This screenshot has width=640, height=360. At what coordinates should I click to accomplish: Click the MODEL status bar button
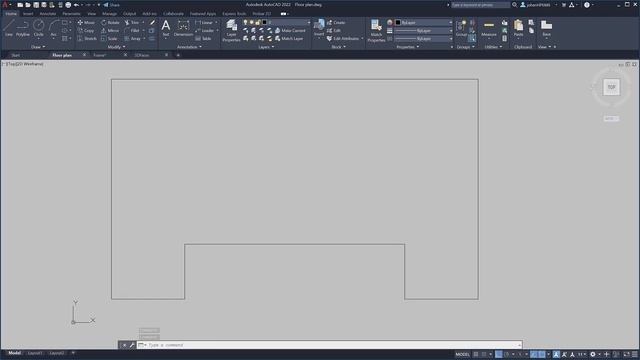pyautogui.click(x=462, y=354)
